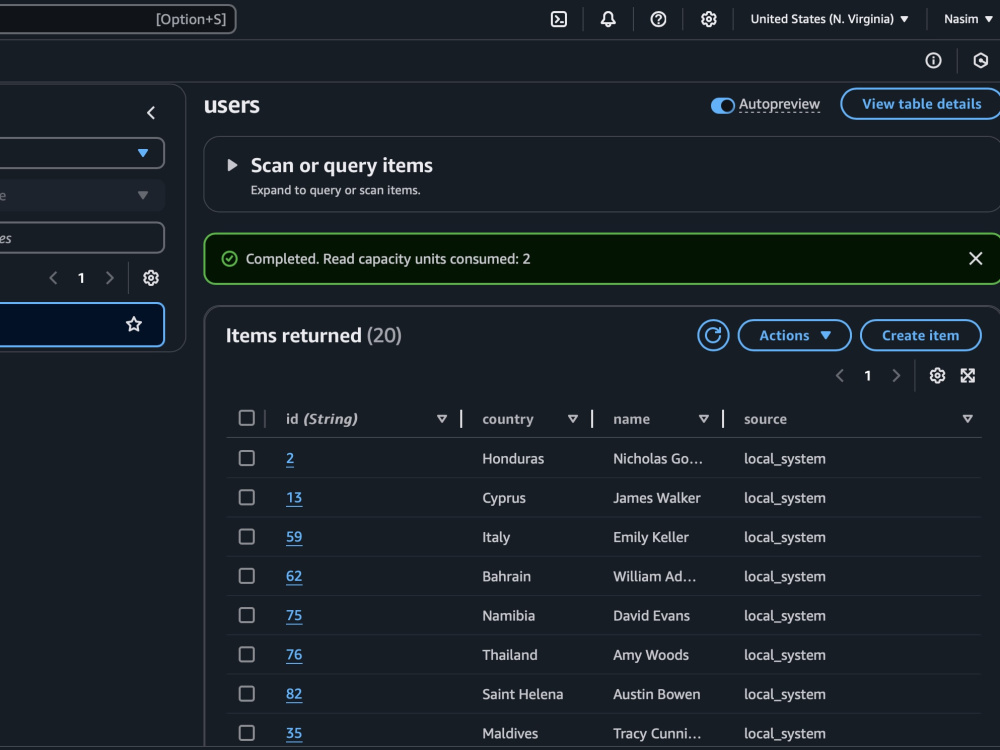Go to previous page in side panel
1000x750 pixels.
click(54, 278)
